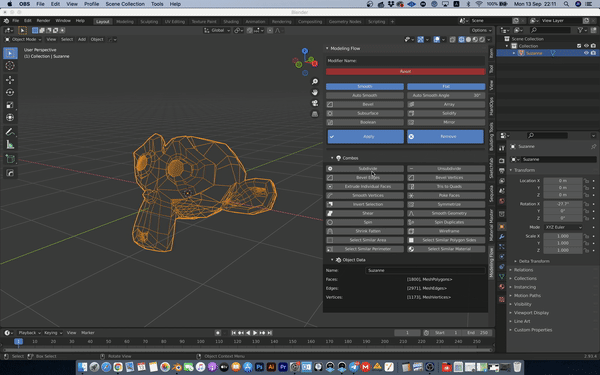
Task: Open Blender File menu
Action: tap(15, 21)
